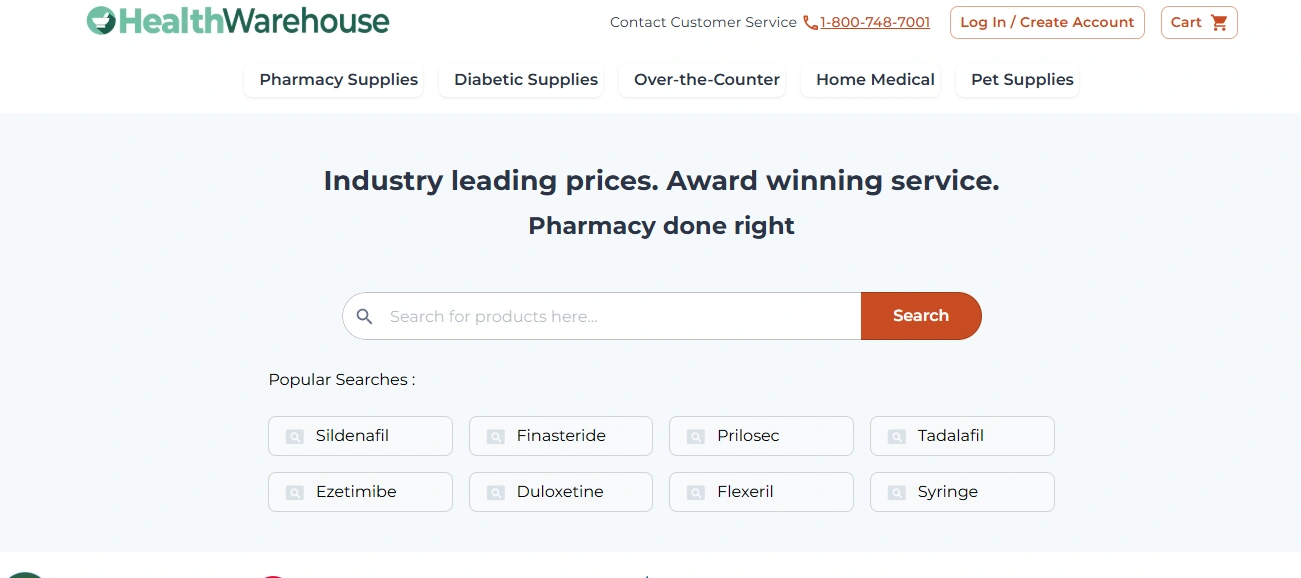Viewport: 1301px width, 578px height.
Task: Open the Pet Supplies menu
Action: (x=1022, y=80)
